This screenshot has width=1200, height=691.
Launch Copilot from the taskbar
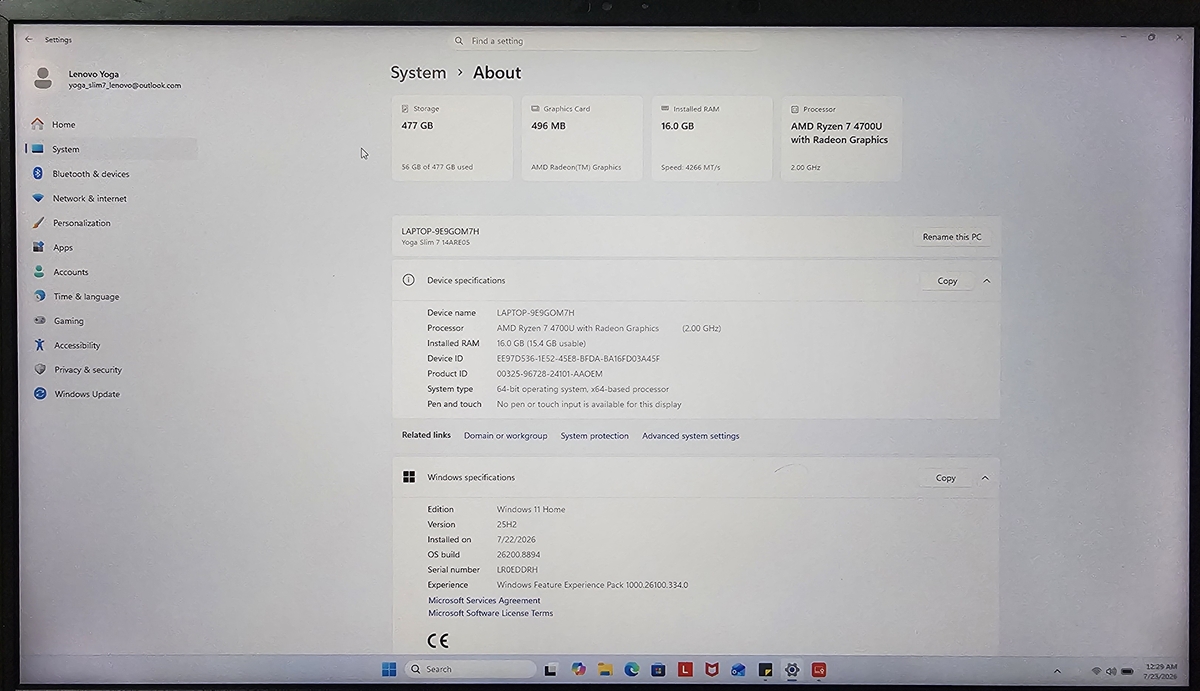pos(579,669)
